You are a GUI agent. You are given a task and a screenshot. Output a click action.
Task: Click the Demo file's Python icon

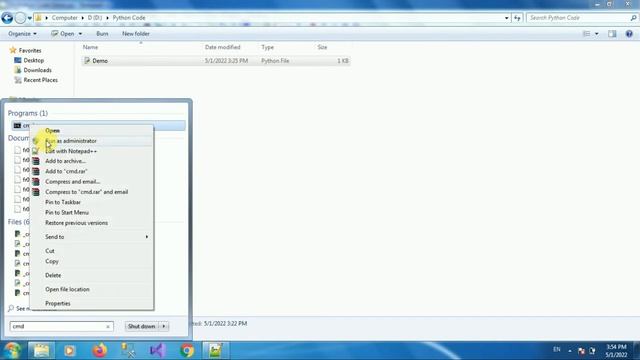click(87, 61)
